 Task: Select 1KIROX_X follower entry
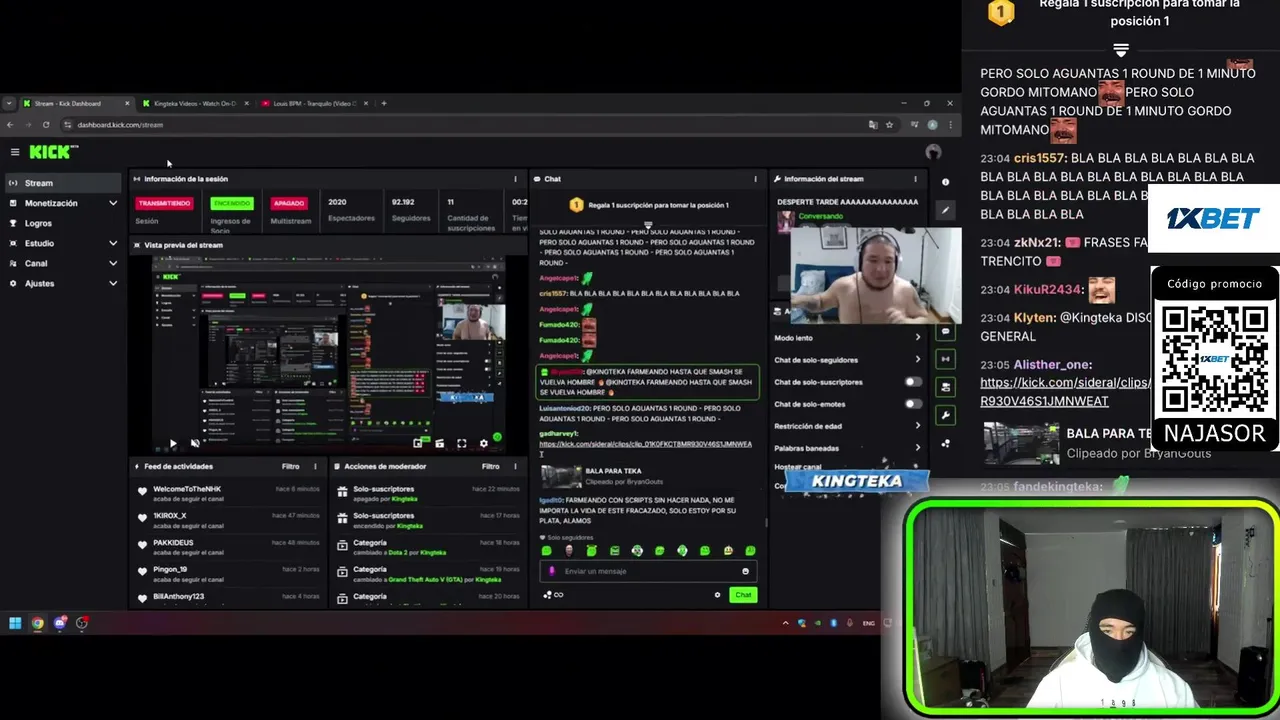coord(229,519)
